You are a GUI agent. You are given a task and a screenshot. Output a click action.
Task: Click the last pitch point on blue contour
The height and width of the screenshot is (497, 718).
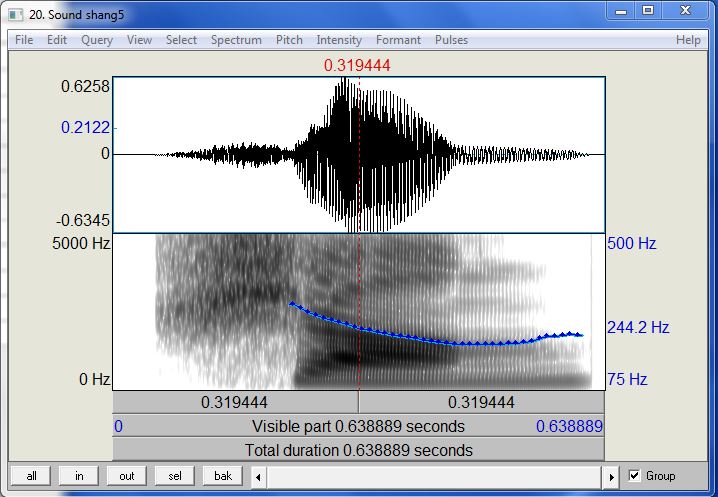(x=579, y=334)
